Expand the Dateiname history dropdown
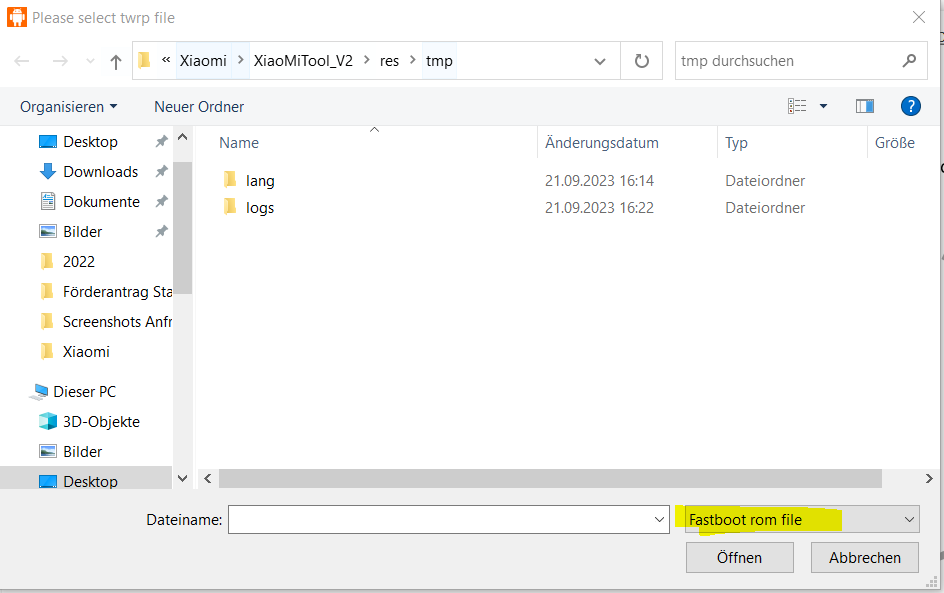The height and width of the screenshot is (593, 944). coord(659,519)
